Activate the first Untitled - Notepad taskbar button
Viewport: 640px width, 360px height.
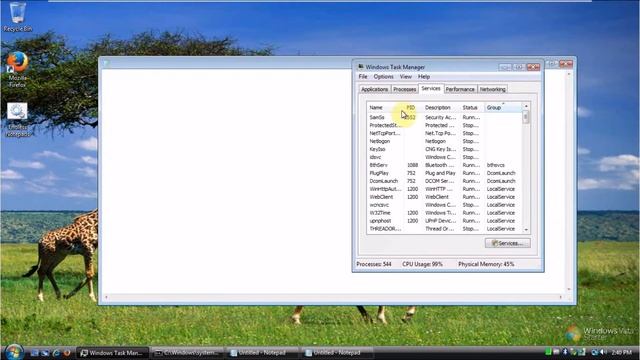point(263,353)
